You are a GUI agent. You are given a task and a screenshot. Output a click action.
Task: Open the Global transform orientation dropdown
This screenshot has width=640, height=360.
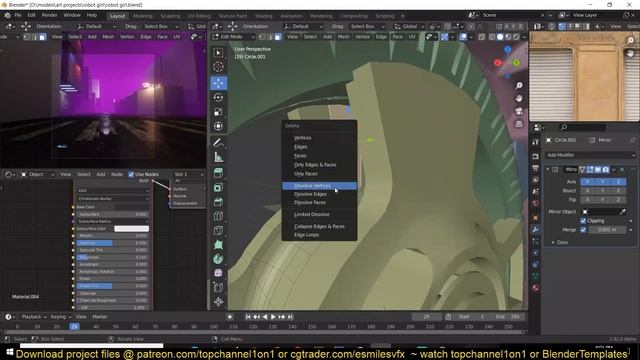click(409, 26)
